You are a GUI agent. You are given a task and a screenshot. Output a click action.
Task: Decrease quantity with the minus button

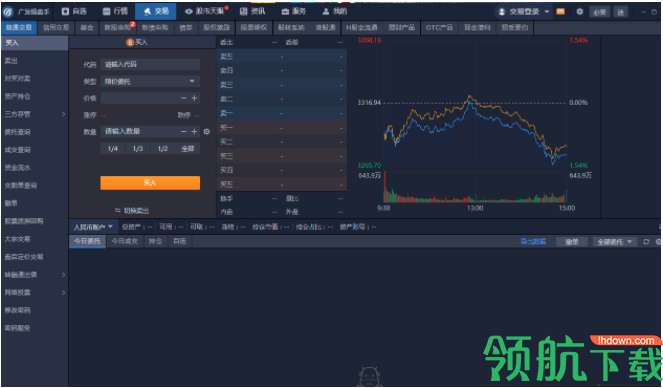(184, 131)
